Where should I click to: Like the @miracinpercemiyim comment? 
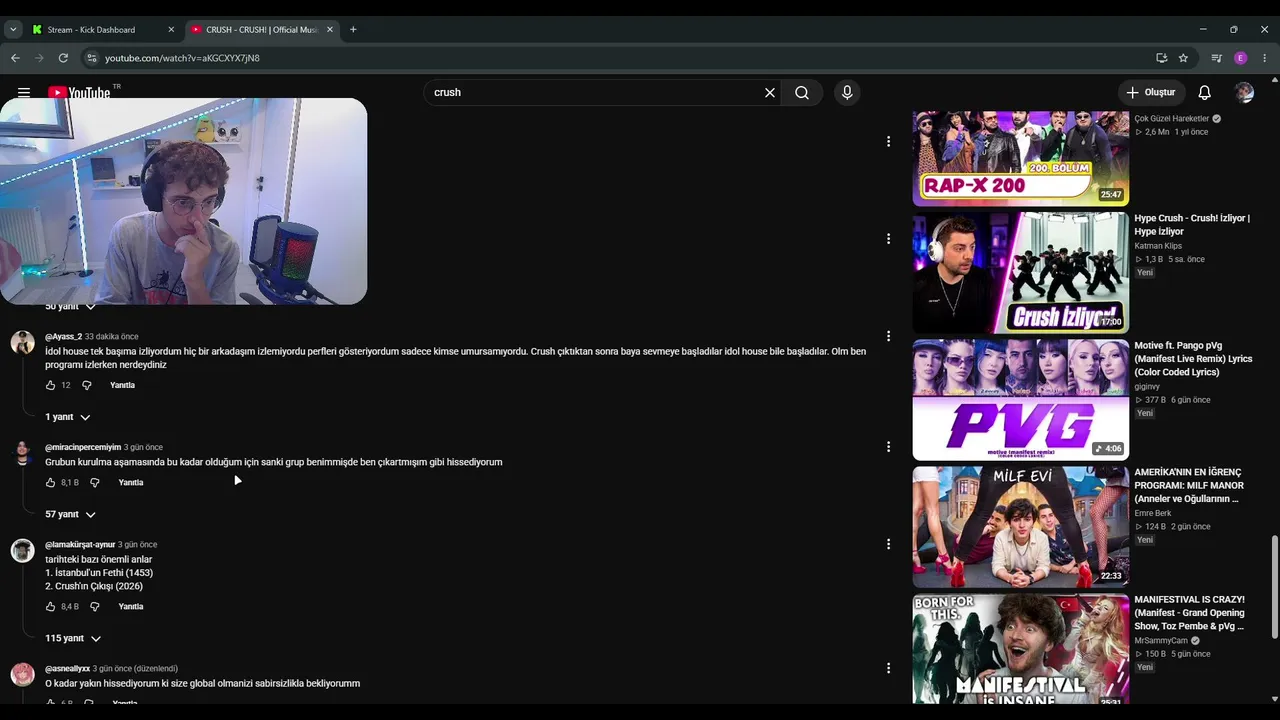[50, 482]
